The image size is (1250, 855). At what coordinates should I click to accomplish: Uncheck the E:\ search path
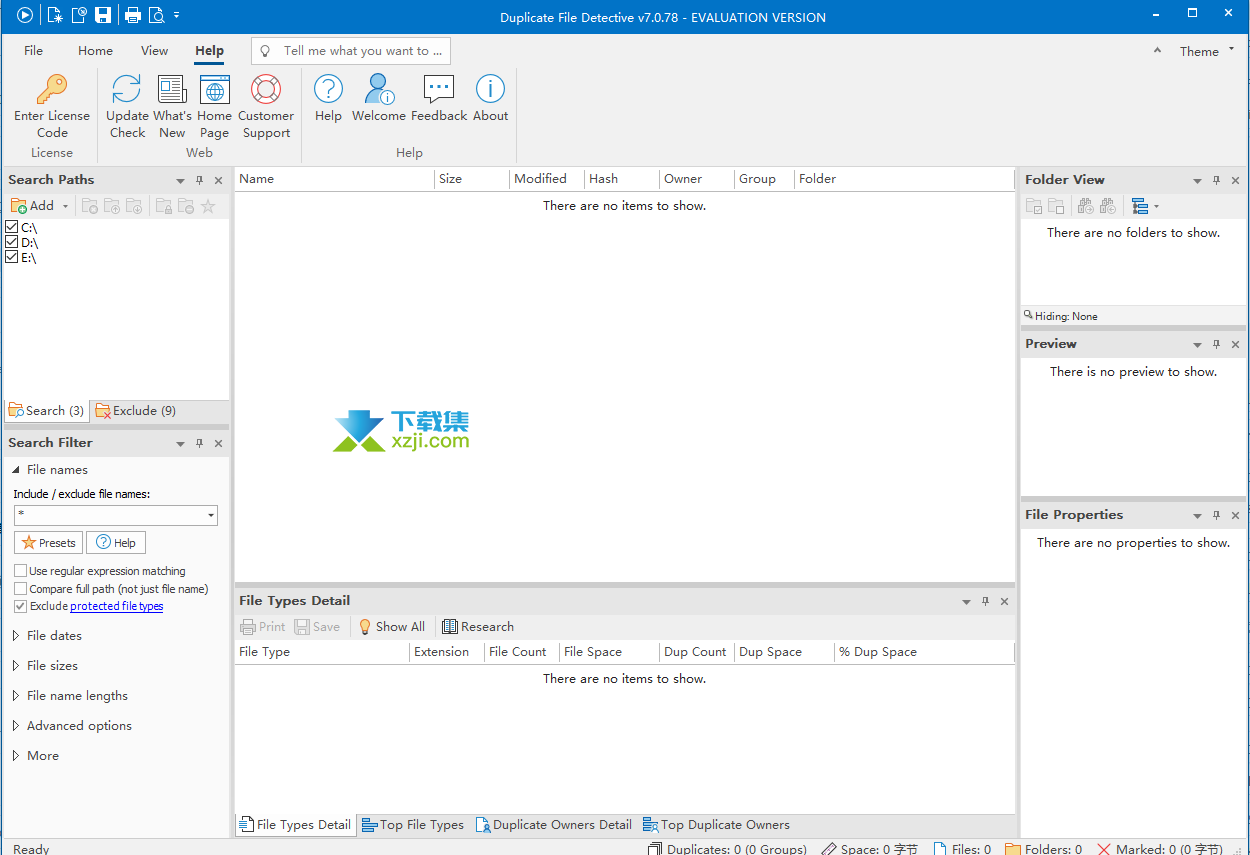(x=12, y=257)
